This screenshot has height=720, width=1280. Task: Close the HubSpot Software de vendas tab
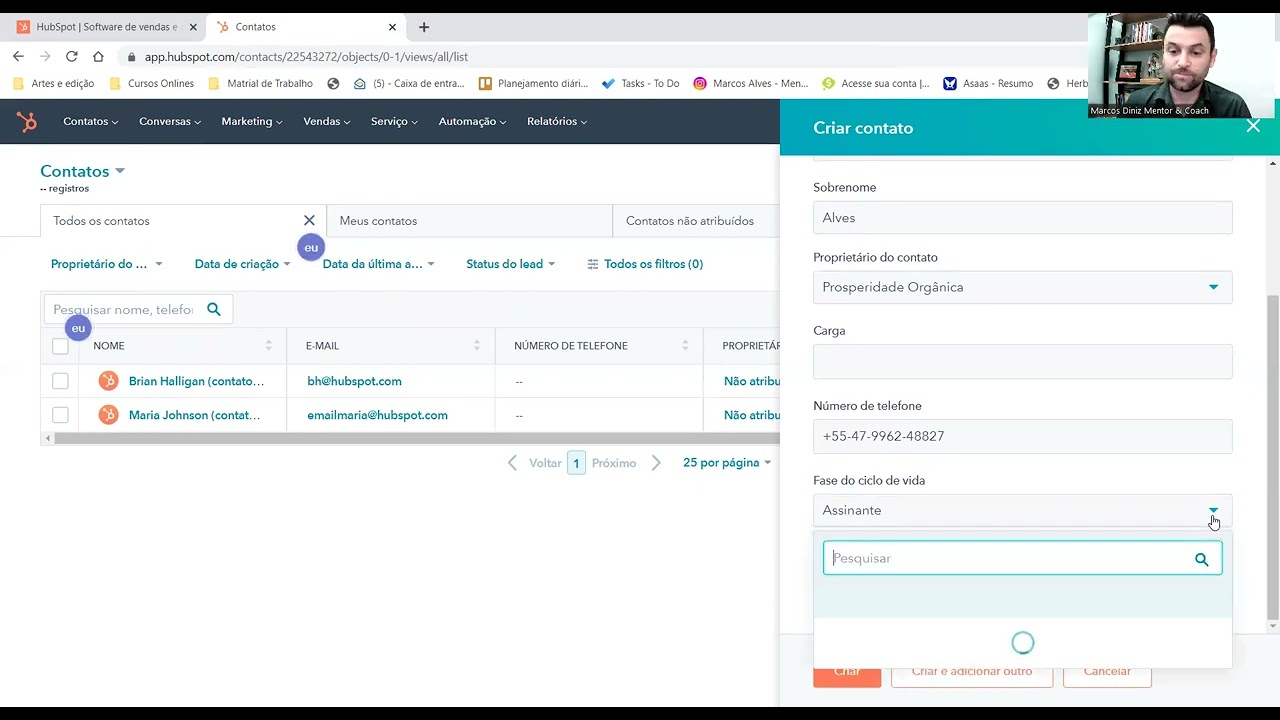click(x=193, y=27)
